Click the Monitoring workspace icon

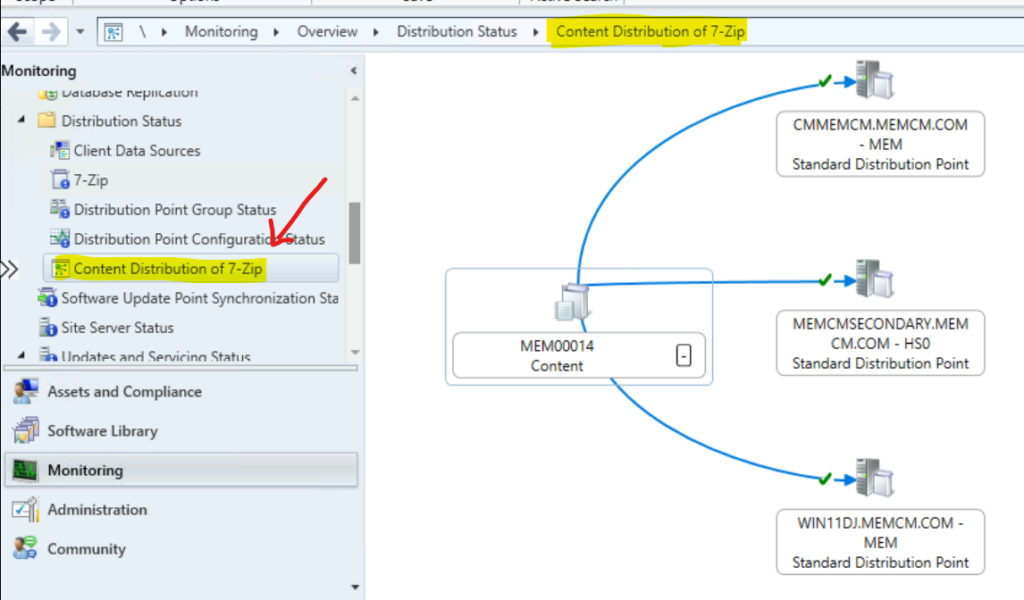click(x=25, y=470)
